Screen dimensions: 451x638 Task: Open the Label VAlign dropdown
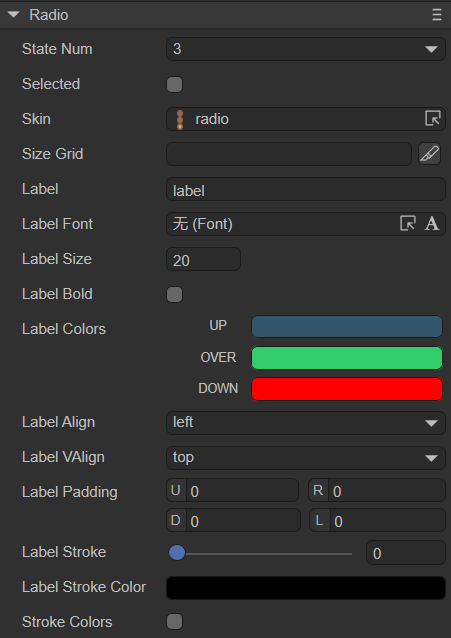click(306, 458)
